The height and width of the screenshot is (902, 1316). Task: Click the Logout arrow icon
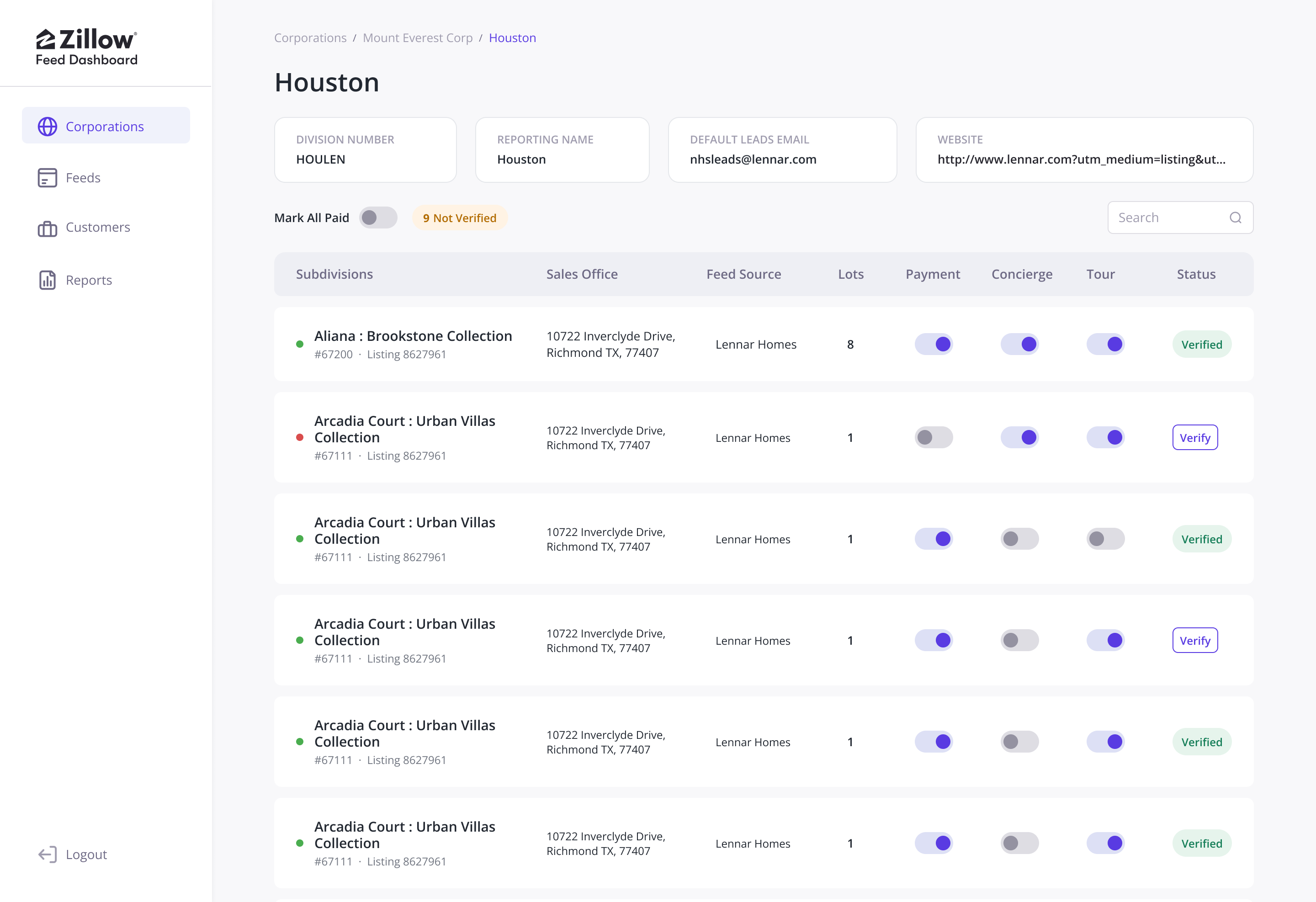click(48, 854)
